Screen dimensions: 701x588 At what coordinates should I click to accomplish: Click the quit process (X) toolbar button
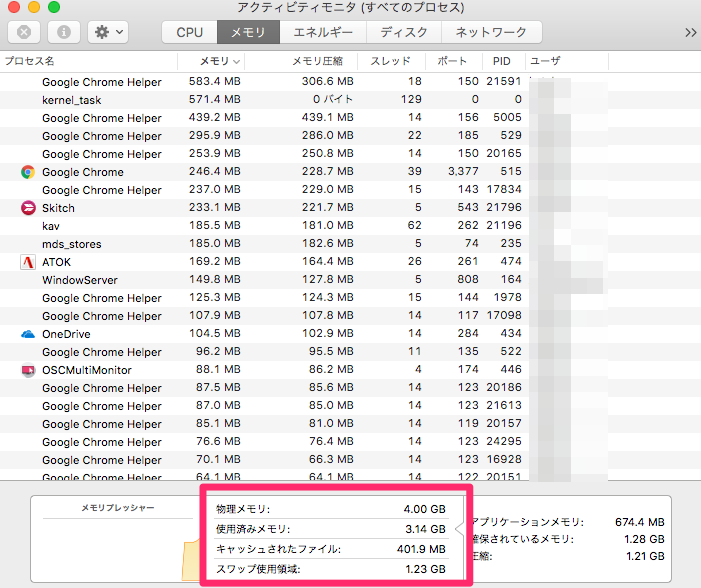point(24,32)
